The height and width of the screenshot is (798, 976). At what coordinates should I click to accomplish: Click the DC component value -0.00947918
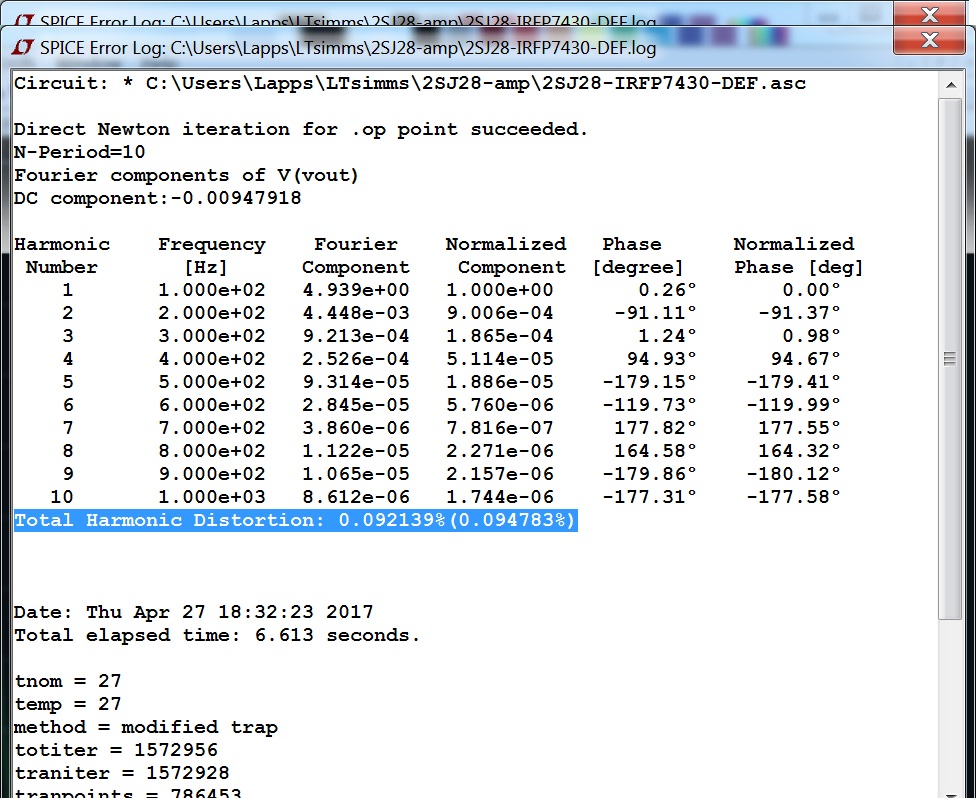coord(235,199)
